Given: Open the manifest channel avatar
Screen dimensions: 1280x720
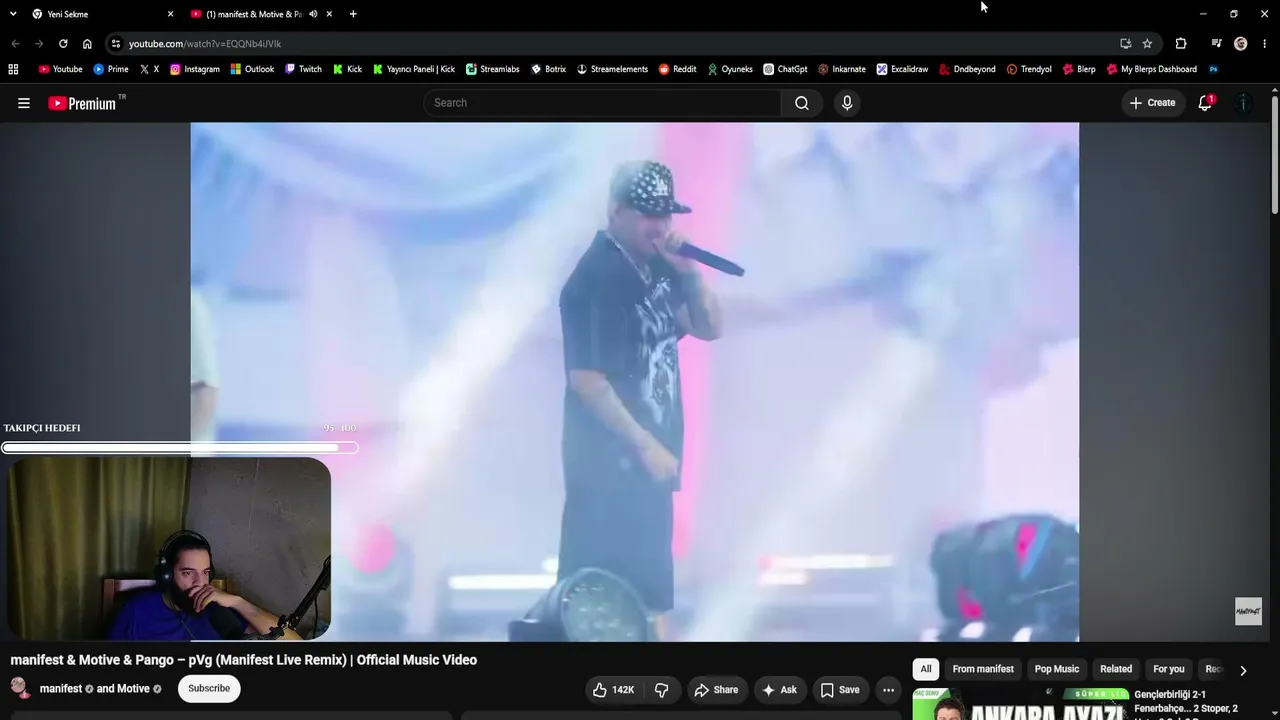Looking at the screenshot, I should (20, 688).
